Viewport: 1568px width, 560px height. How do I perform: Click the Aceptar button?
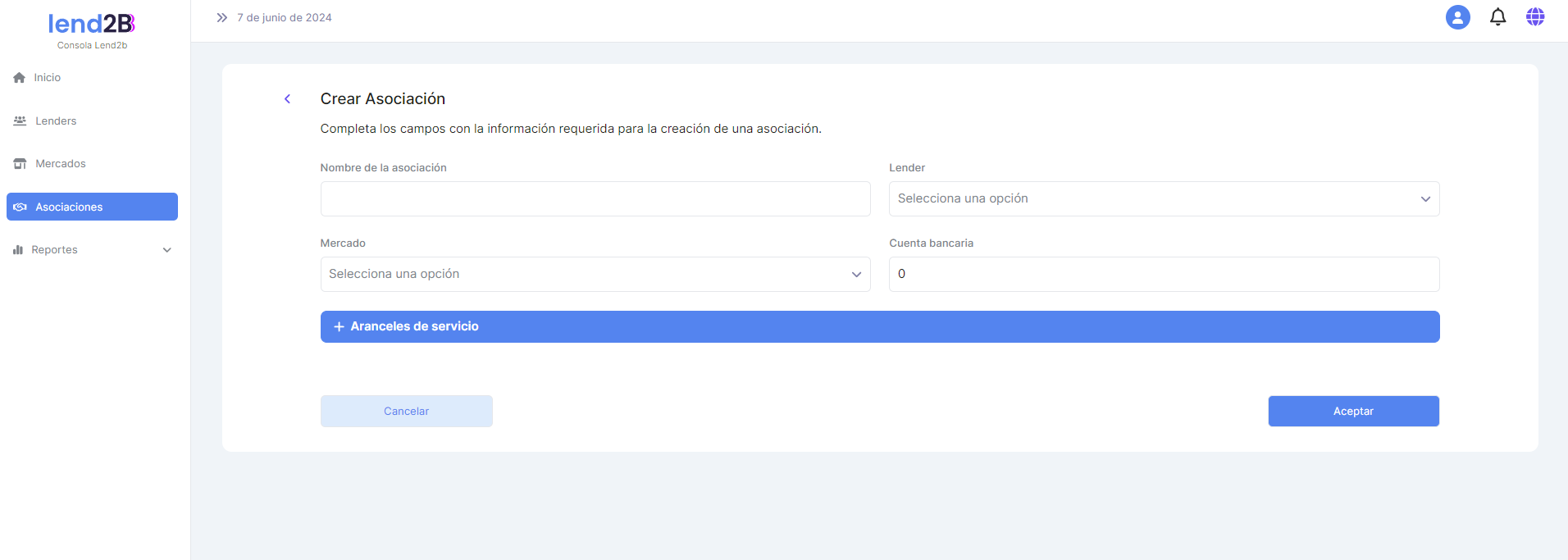click(1353, 412)
